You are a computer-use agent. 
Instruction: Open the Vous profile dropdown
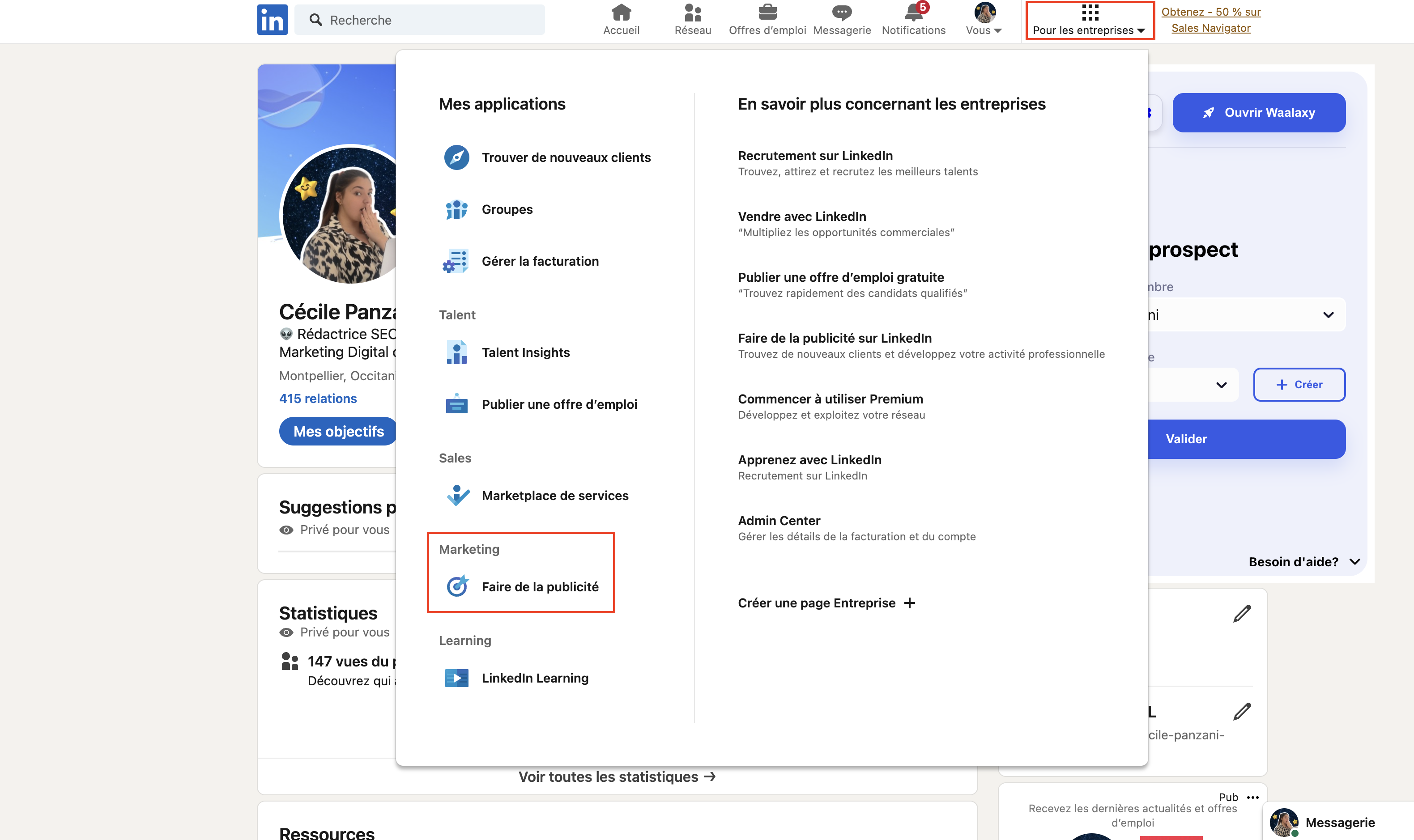[984, 19]
